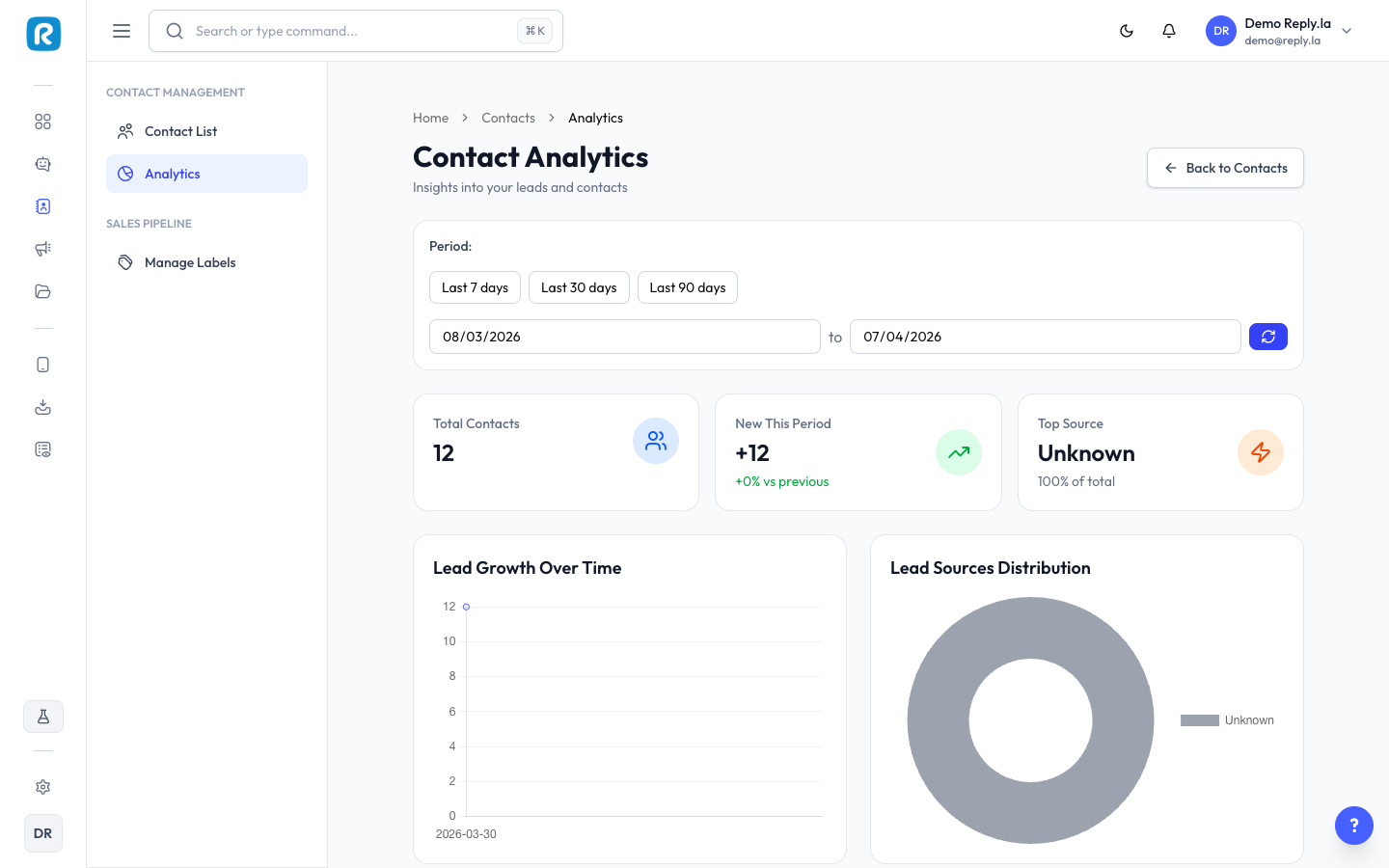Click the 2026-03-30 axis label
The height and width of the screenshot is (868, 1389).
tap(466, 834)
